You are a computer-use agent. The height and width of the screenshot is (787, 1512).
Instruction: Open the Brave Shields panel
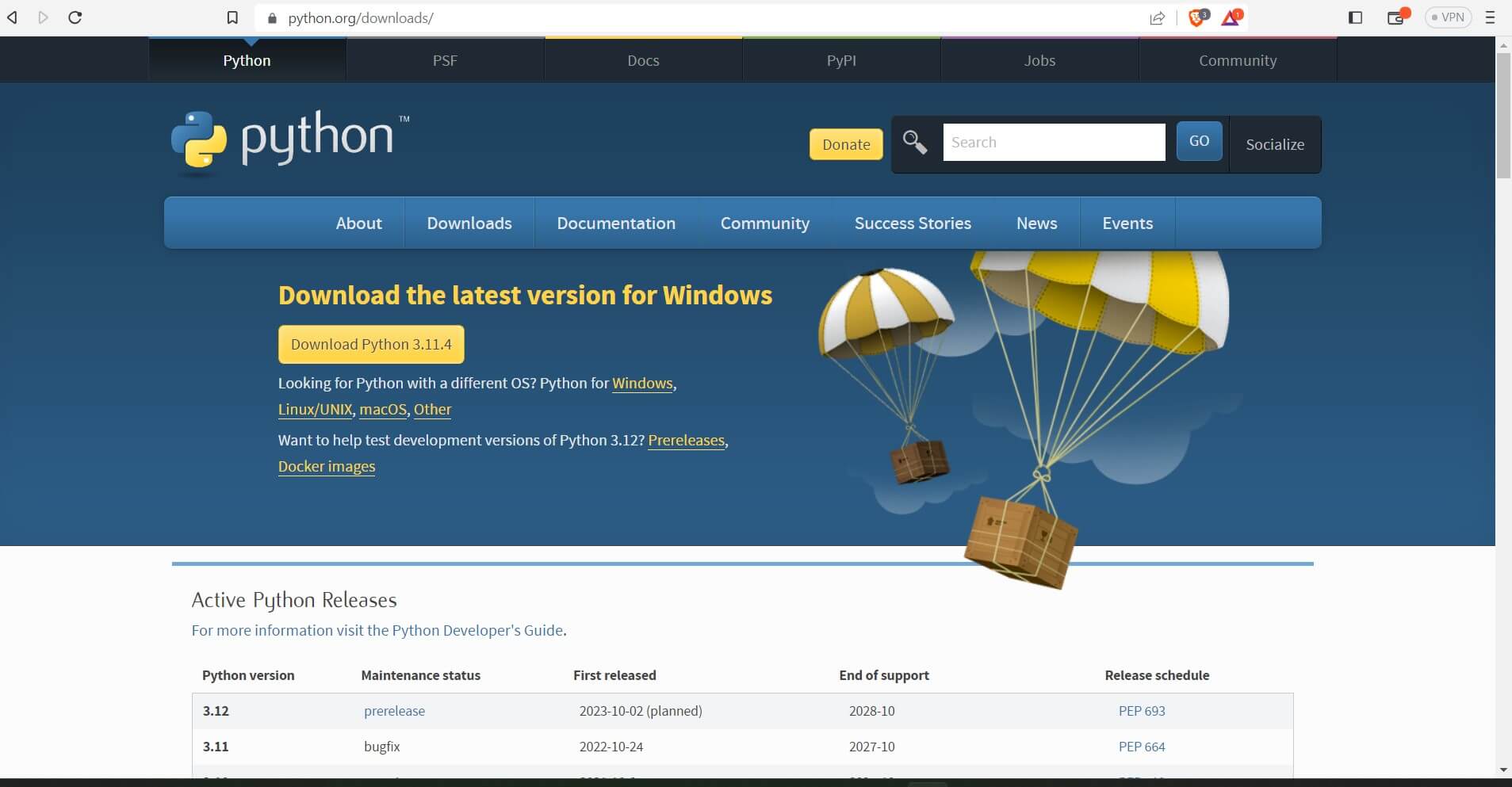click(1196, 17)
